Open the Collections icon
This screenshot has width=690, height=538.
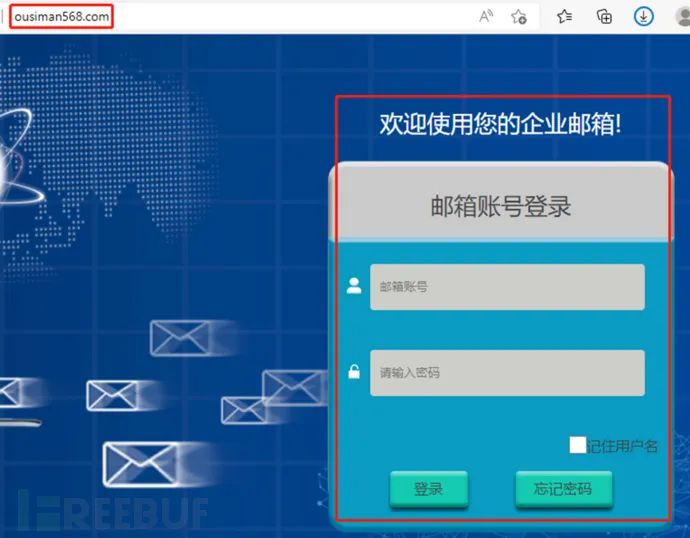tap(604, 17)
